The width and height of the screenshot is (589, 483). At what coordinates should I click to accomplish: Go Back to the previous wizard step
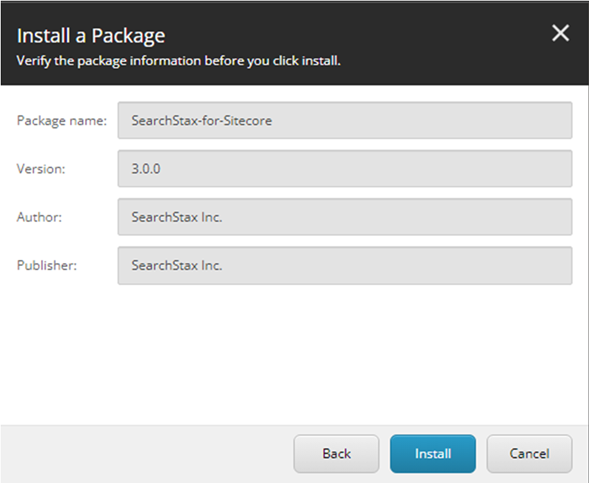coord(336,454)
